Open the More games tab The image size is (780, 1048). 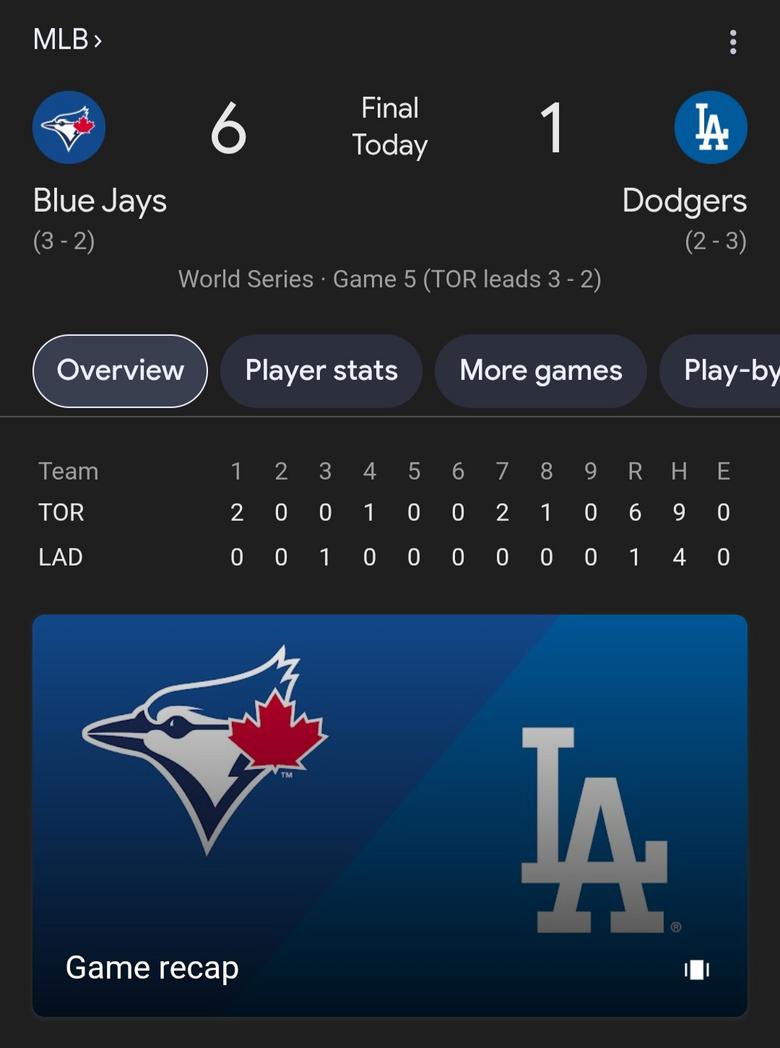click(540, 371)
